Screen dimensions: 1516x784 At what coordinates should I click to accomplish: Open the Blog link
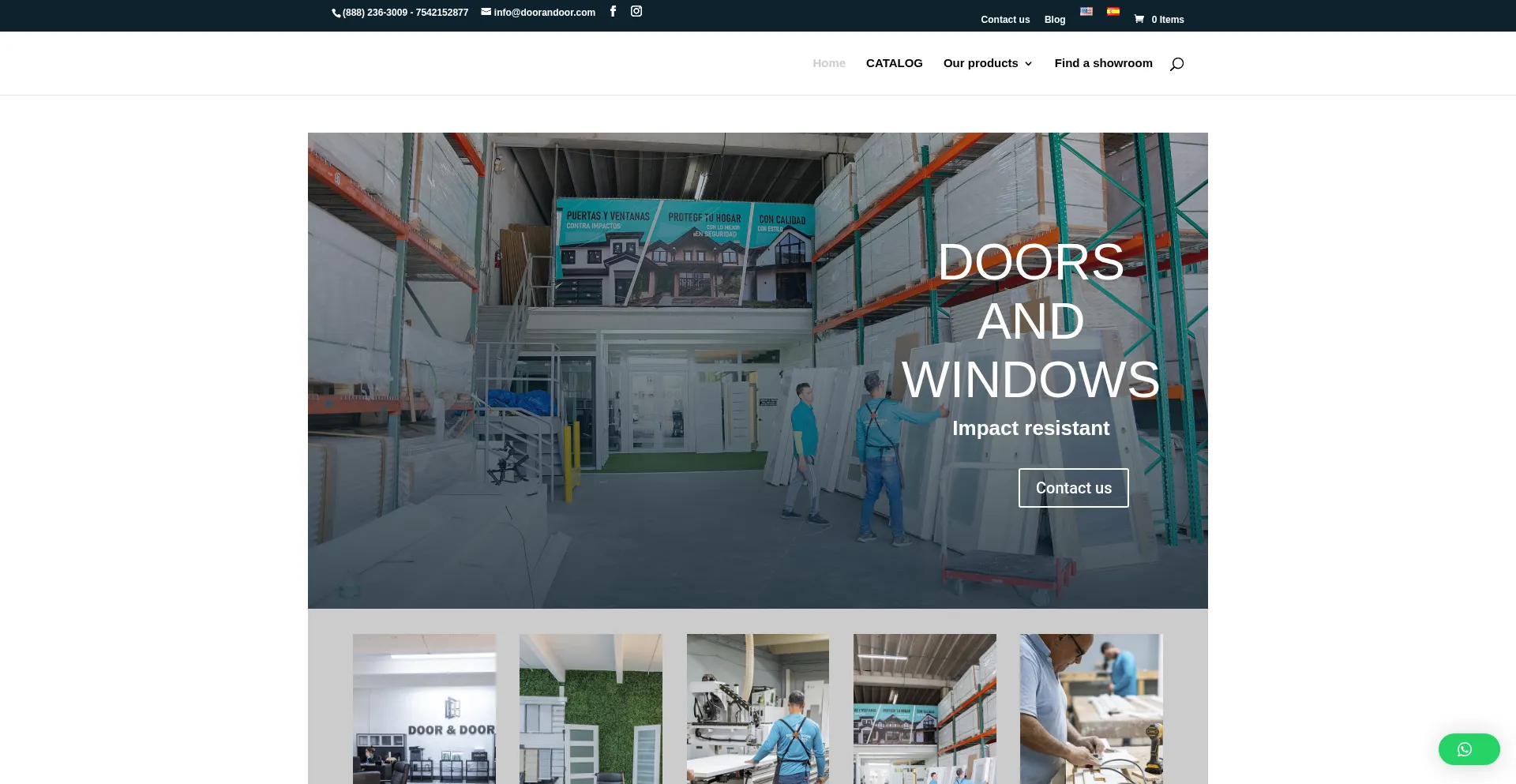(x=1055, y=20)
